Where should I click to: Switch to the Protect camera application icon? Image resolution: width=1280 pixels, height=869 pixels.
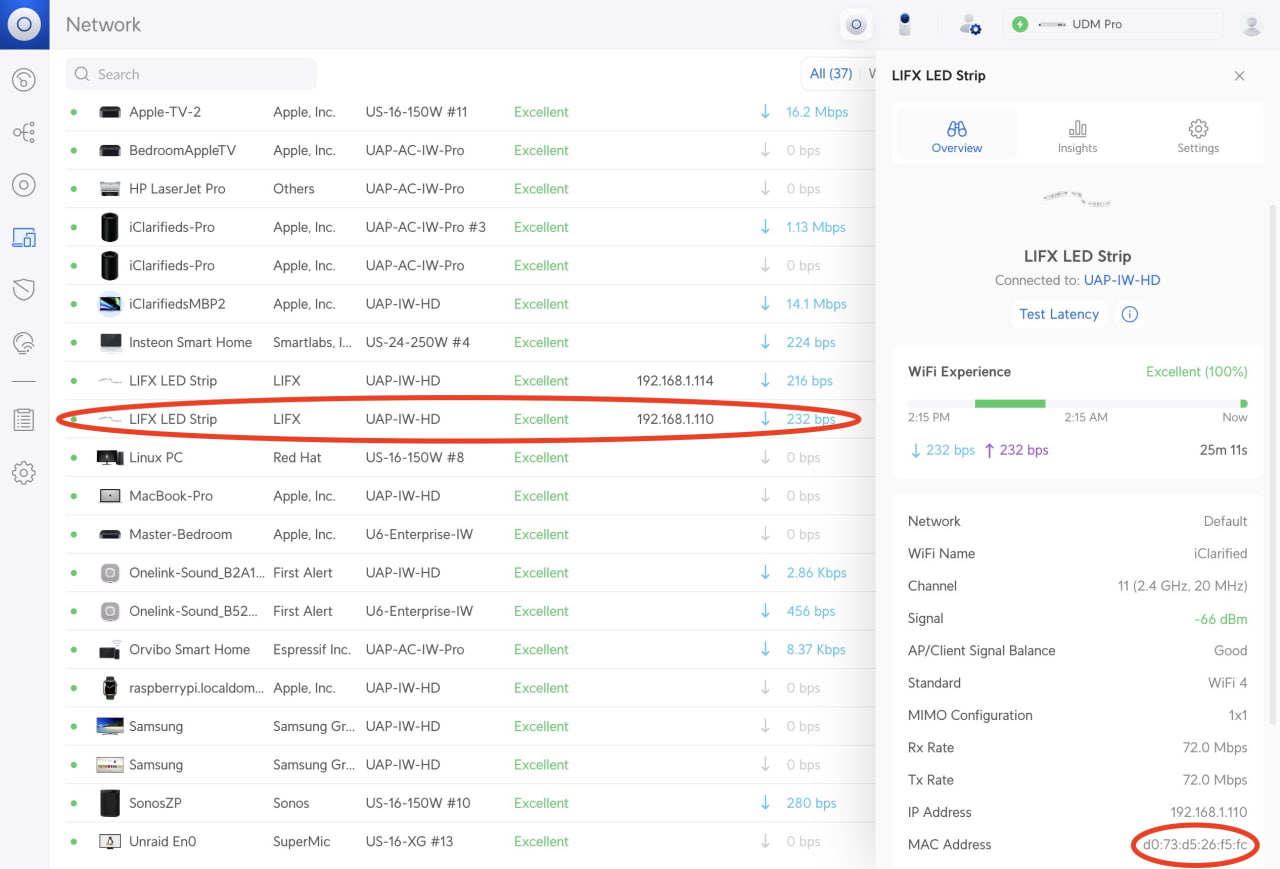[905, 25]
